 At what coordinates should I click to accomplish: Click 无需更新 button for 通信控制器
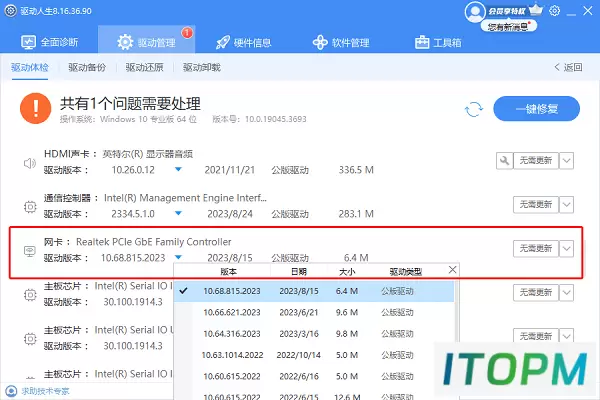coord(535,204)
